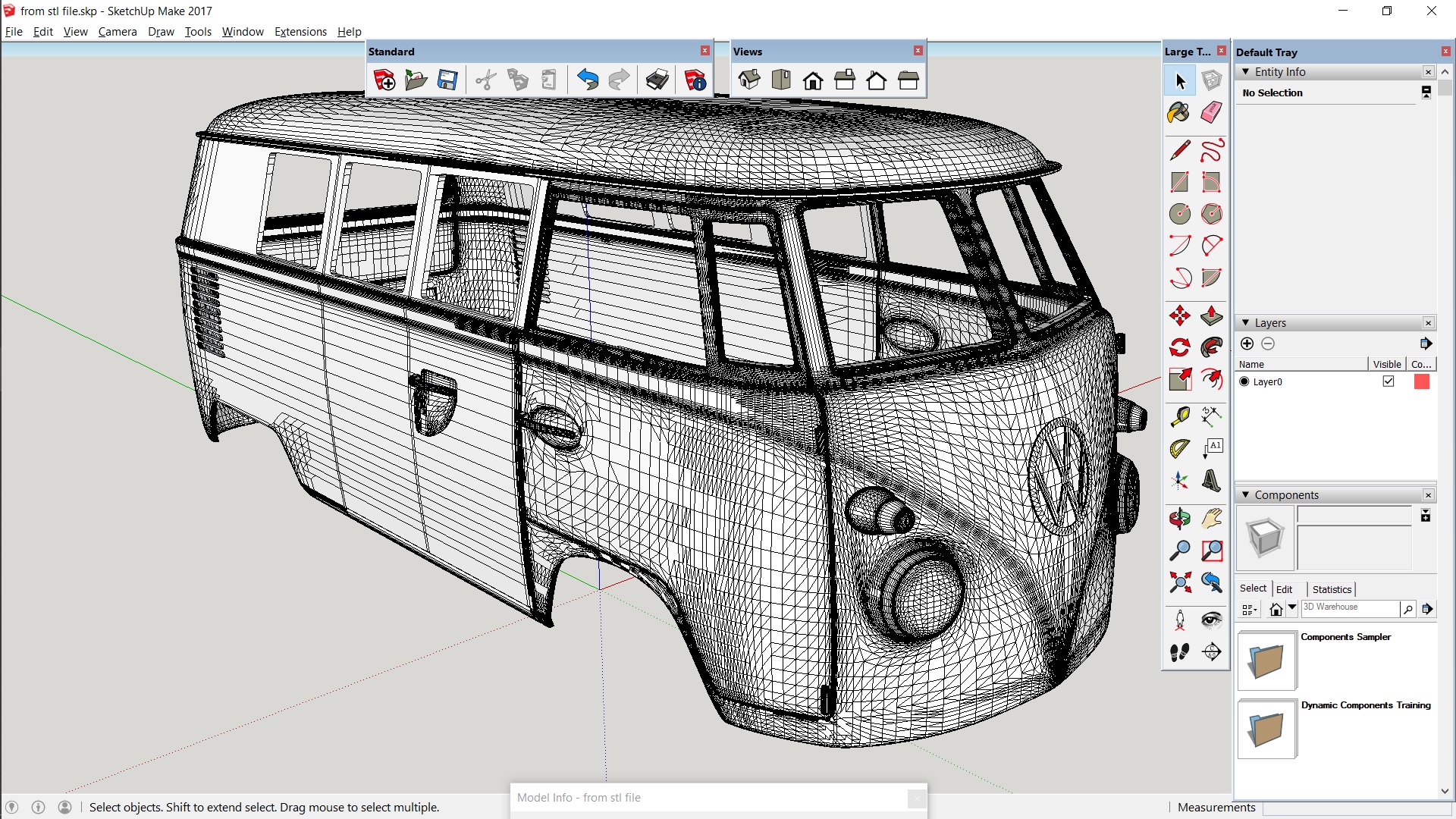
Task: Activate the Walk footprints tool
Action: coord(1179,652)
